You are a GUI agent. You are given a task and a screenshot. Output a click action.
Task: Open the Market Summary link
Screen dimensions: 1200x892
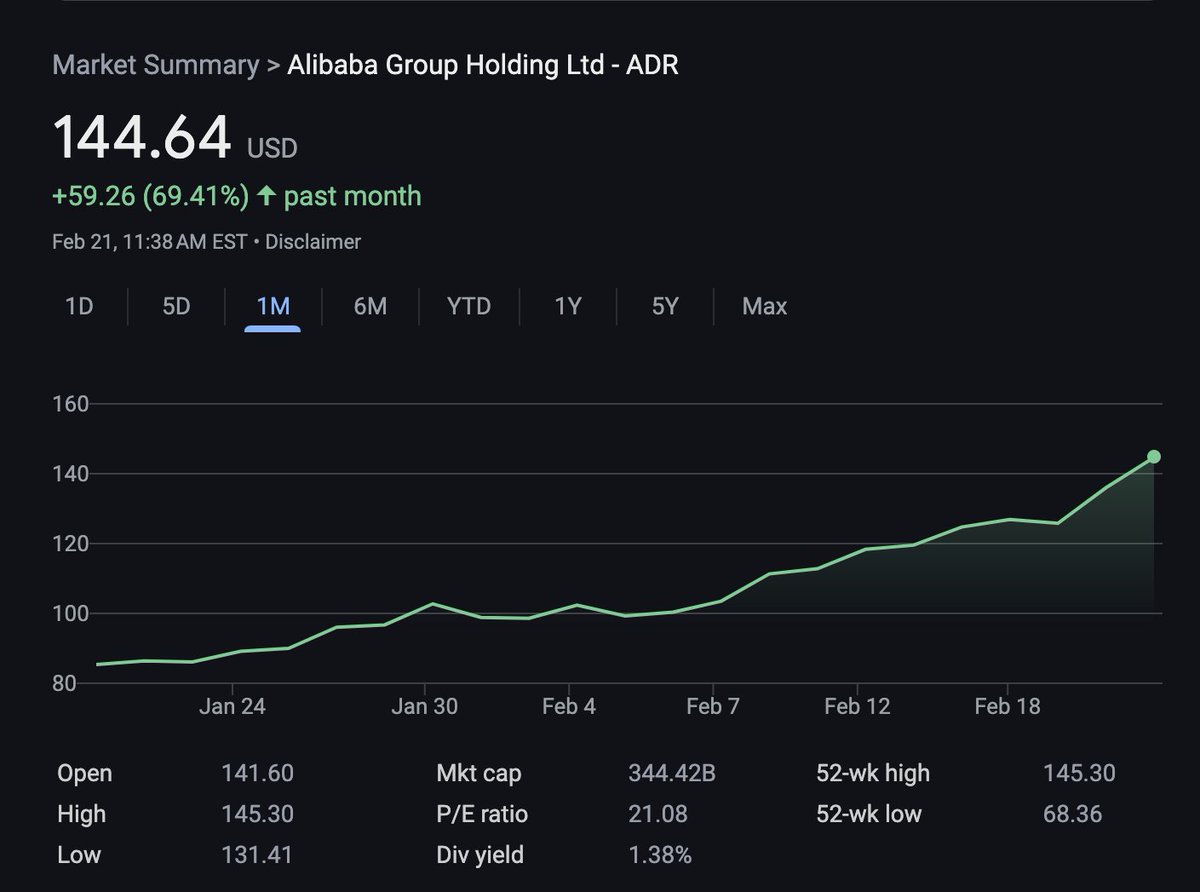pyautogui.click(x=155, y=65)
